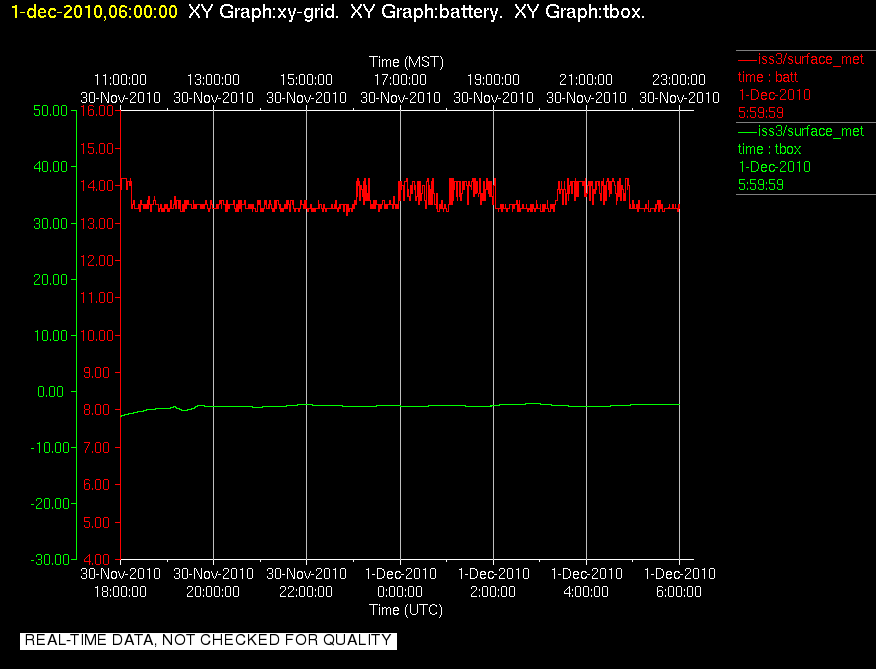Click the REAL-TIME DATA quality notice banner
This screenshot has width=876, height=669.
click(208, 640)
